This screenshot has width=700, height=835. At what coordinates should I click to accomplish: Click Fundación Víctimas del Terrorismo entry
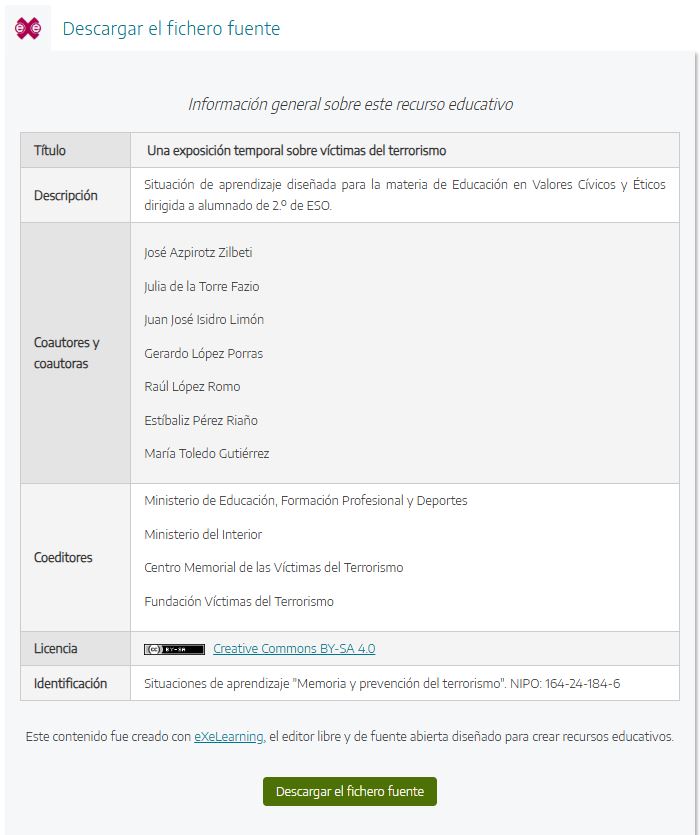point(239,601)
